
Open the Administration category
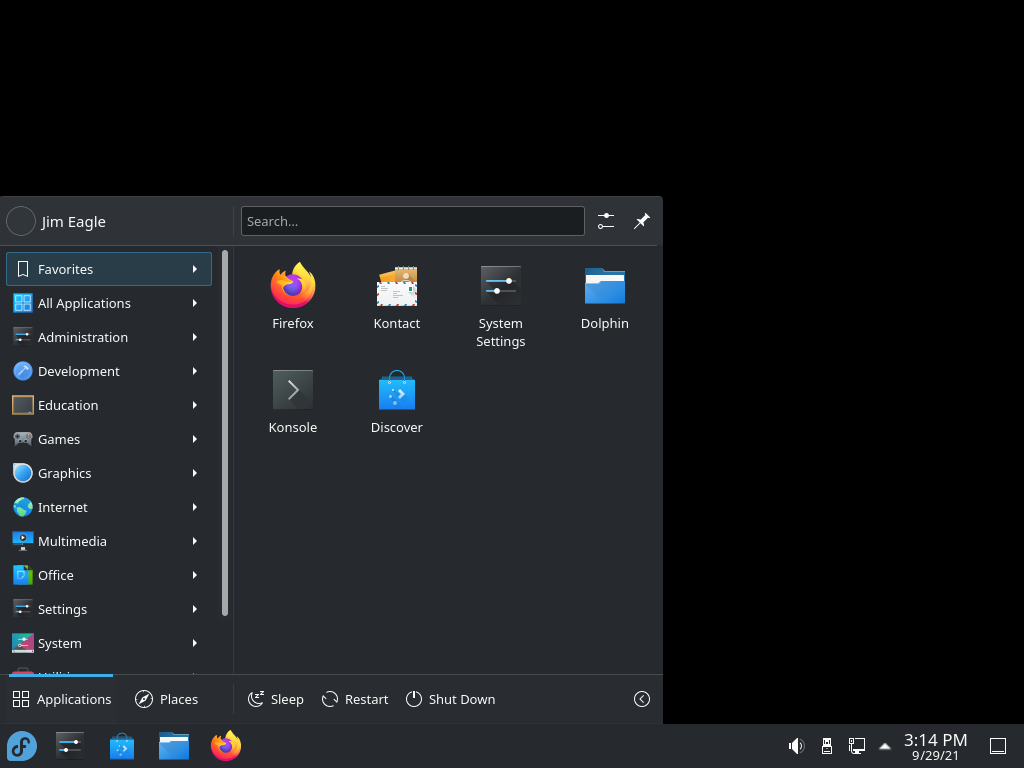pyautogui.click(x=109, y=337)
